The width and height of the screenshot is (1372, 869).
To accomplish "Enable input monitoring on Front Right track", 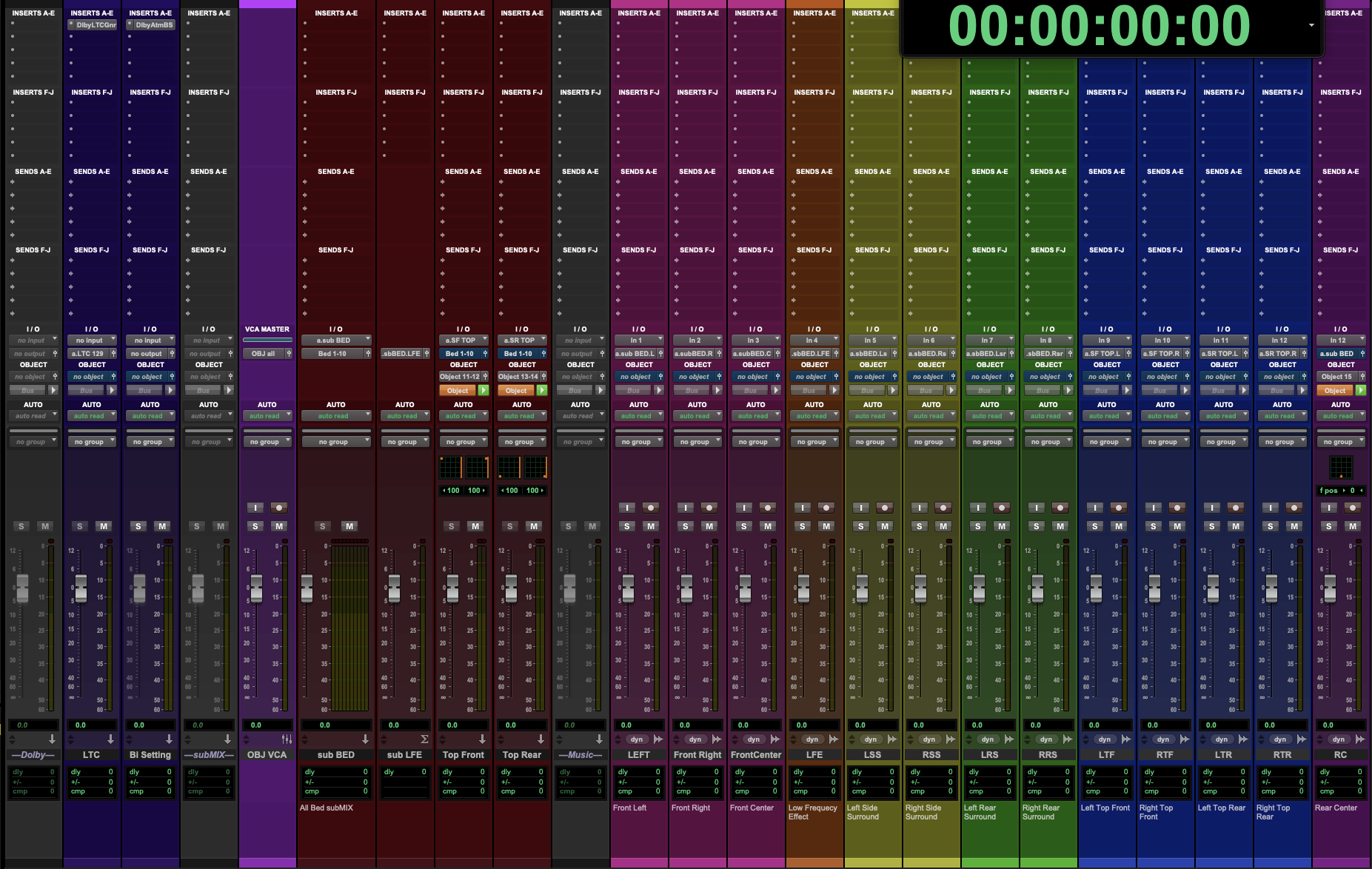I will click(x=686, y=508).
